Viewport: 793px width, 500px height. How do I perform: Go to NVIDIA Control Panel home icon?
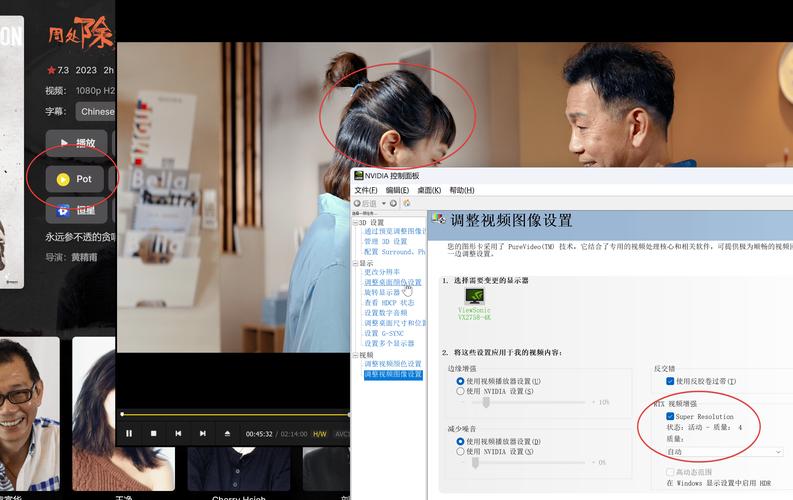407,203
